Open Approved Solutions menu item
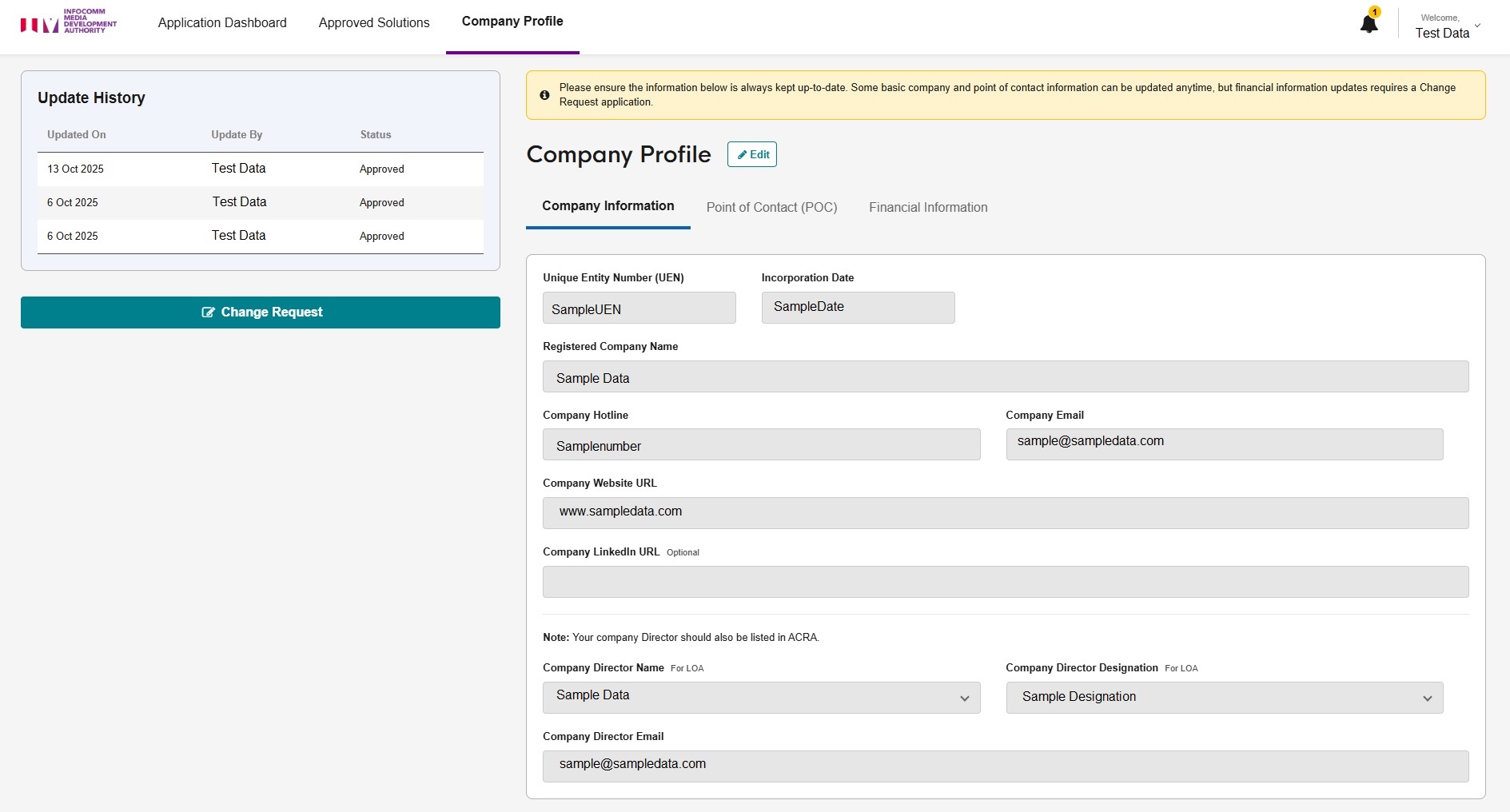The image size is (1510, 812). pyautogui.click(x=374, y=23)
